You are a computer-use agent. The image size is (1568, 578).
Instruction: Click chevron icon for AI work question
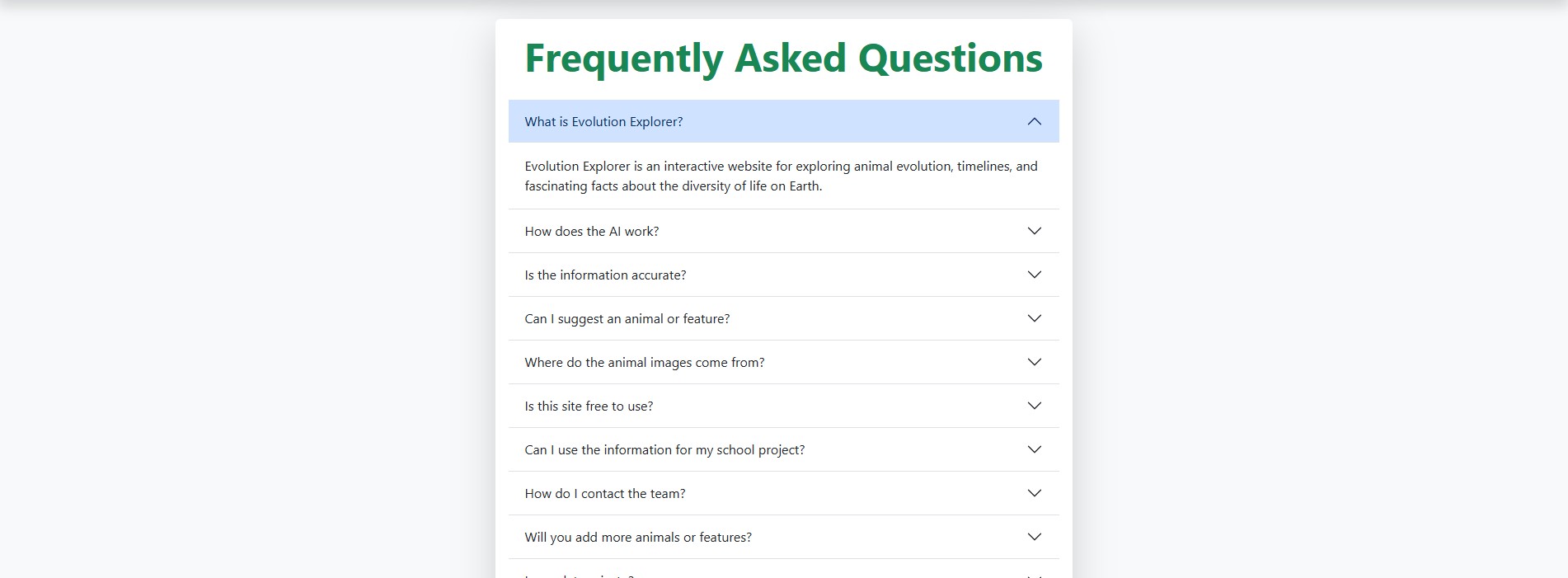[1034, 232]
